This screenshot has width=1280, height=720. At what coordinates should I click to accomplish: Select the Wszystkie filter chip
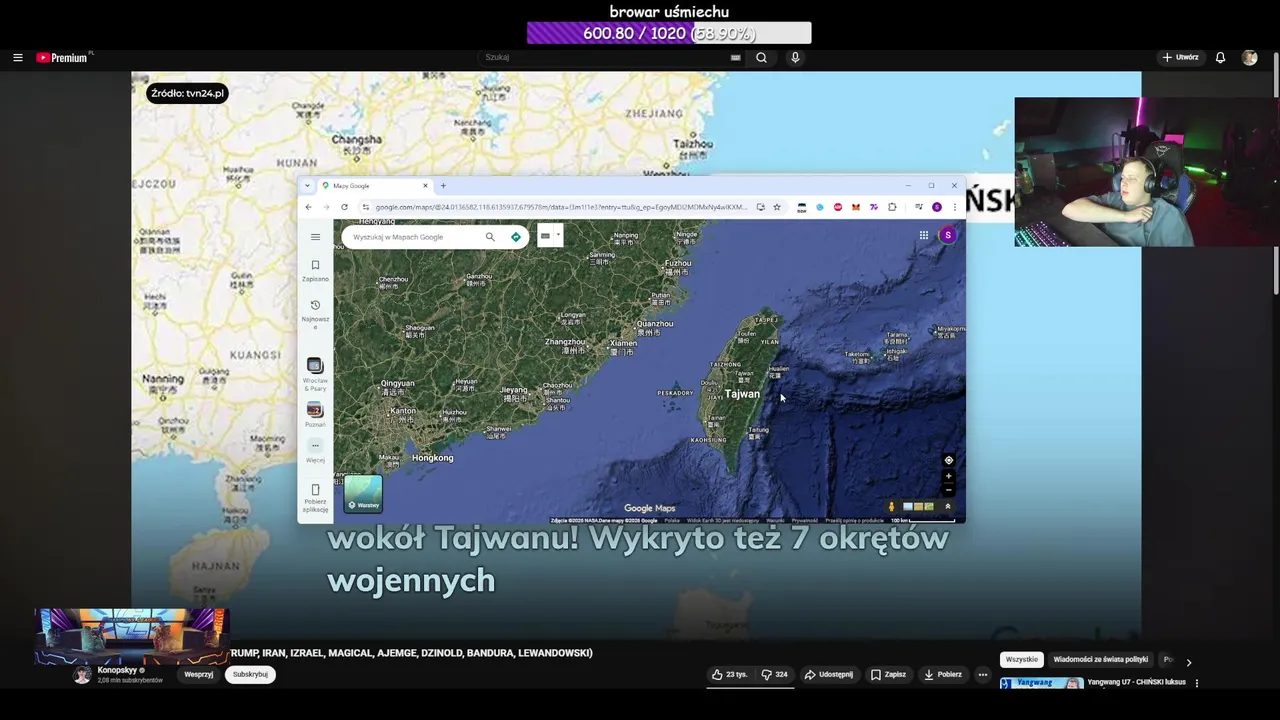[1022, 660]
